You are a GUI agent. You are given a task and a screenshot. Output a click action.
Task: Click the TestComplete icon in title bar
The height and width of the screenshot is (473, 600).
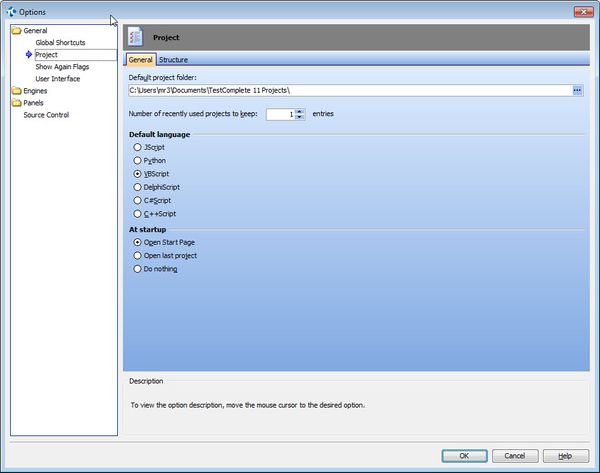(11, 11)
